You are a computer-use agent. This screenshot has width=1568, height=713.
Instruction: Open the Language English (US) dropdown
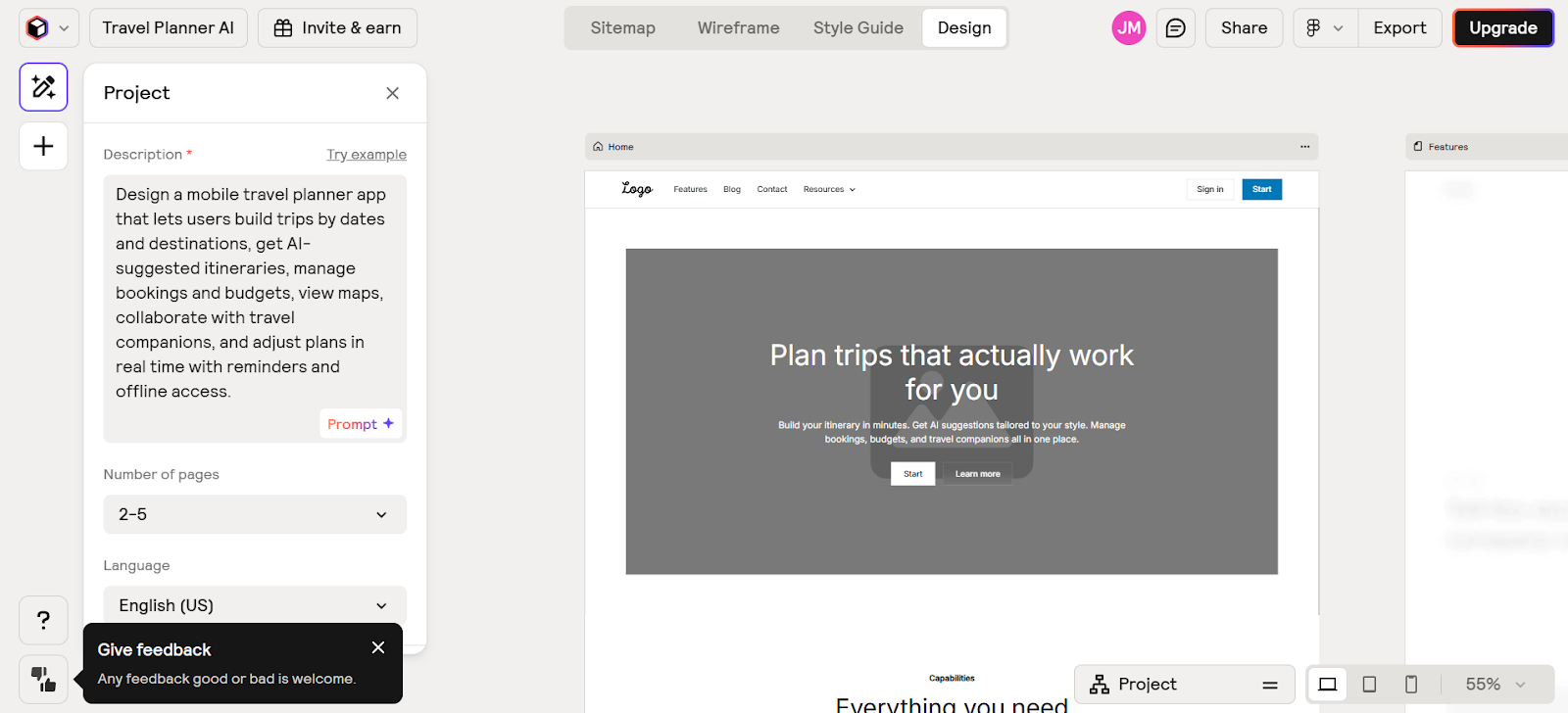click(255, 605)
